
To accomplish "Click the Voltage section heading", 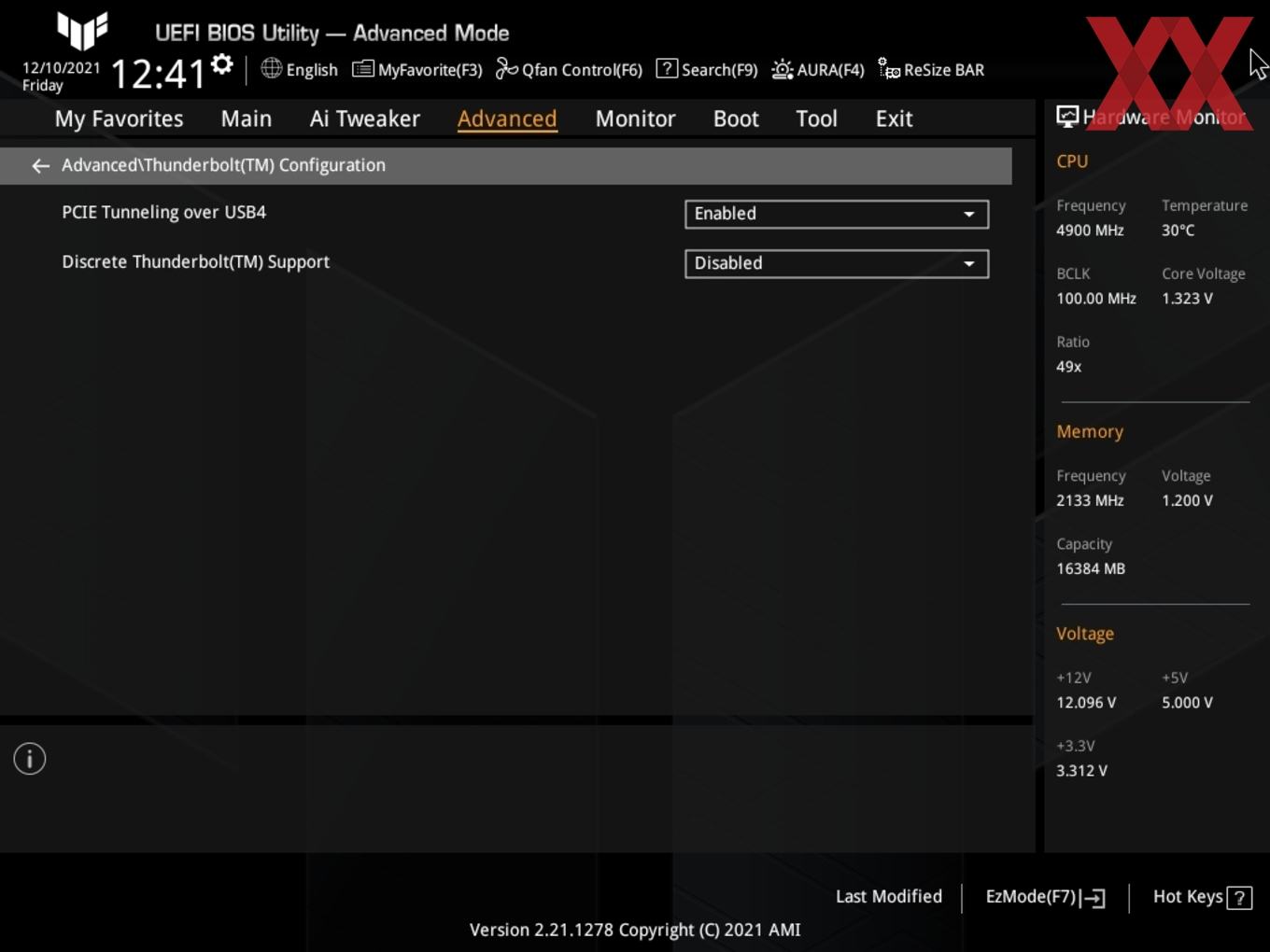I will click(1085, 634).
